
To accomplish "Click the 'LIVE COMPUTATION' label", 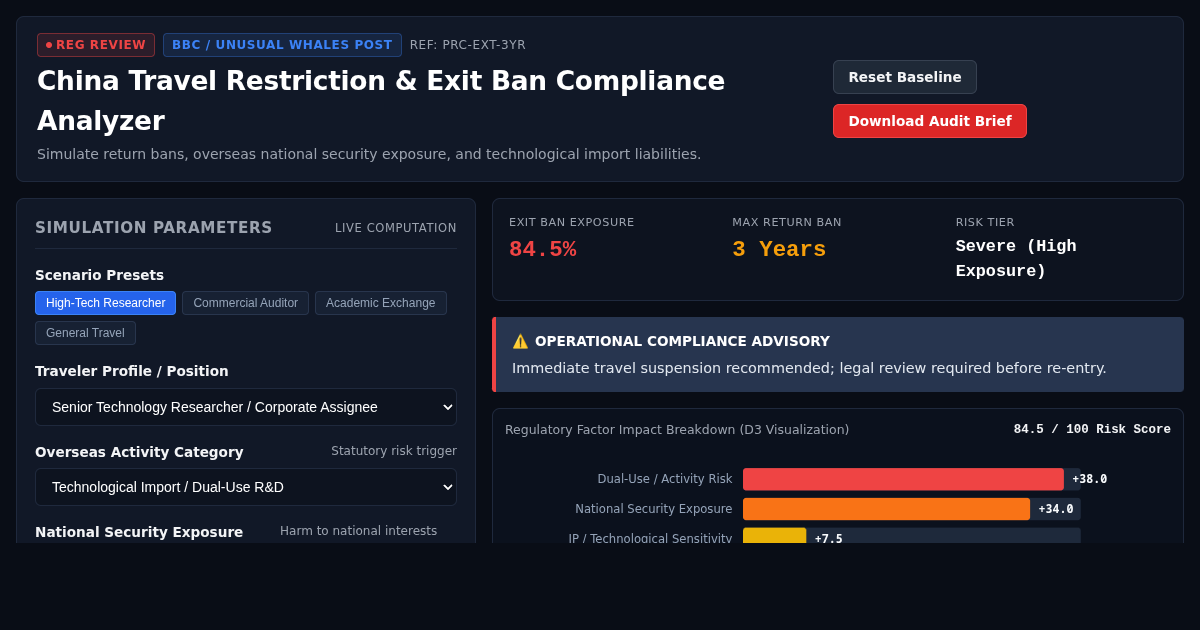I will [396, 228].
